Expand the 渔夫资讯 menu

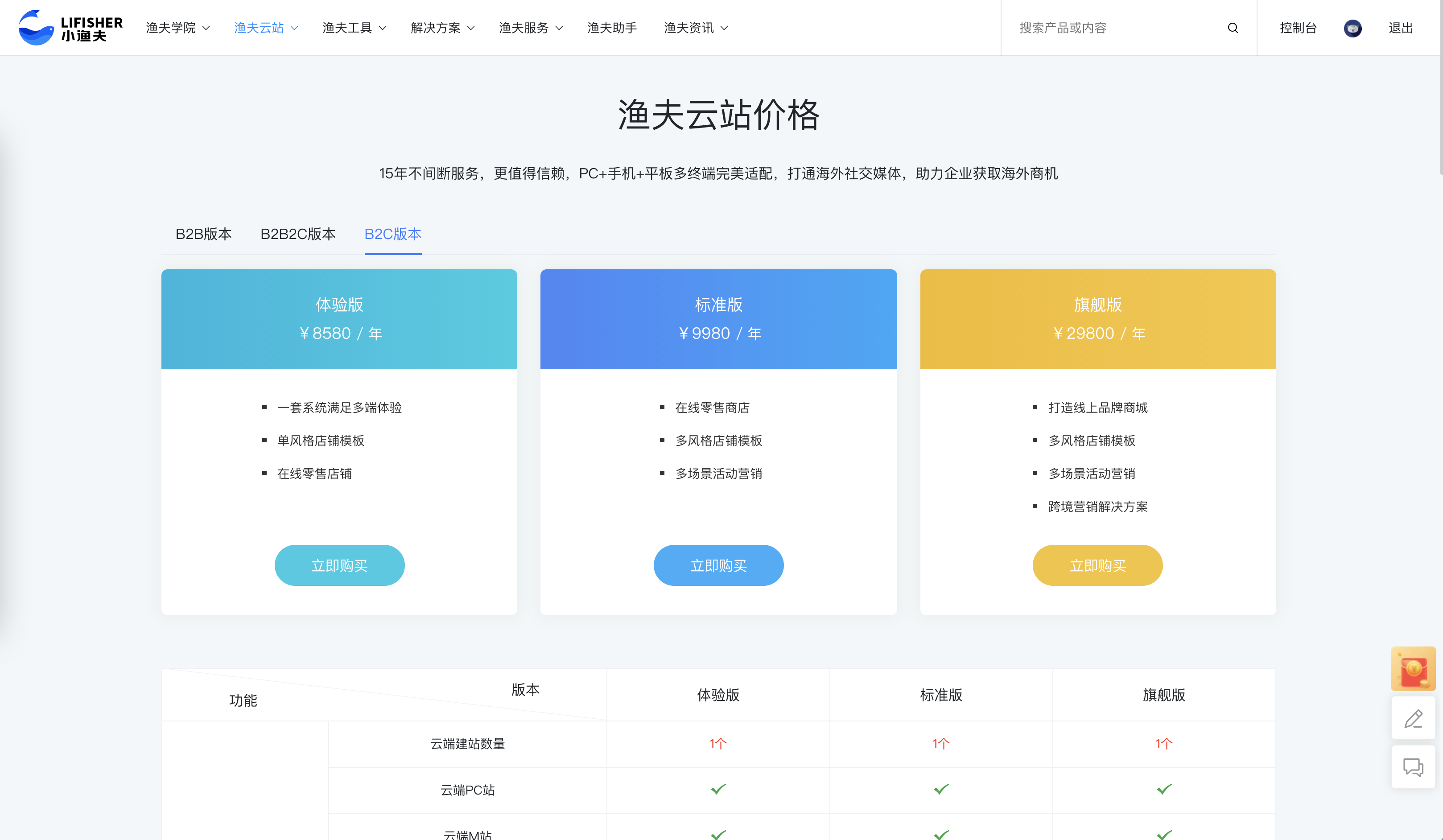695,28
